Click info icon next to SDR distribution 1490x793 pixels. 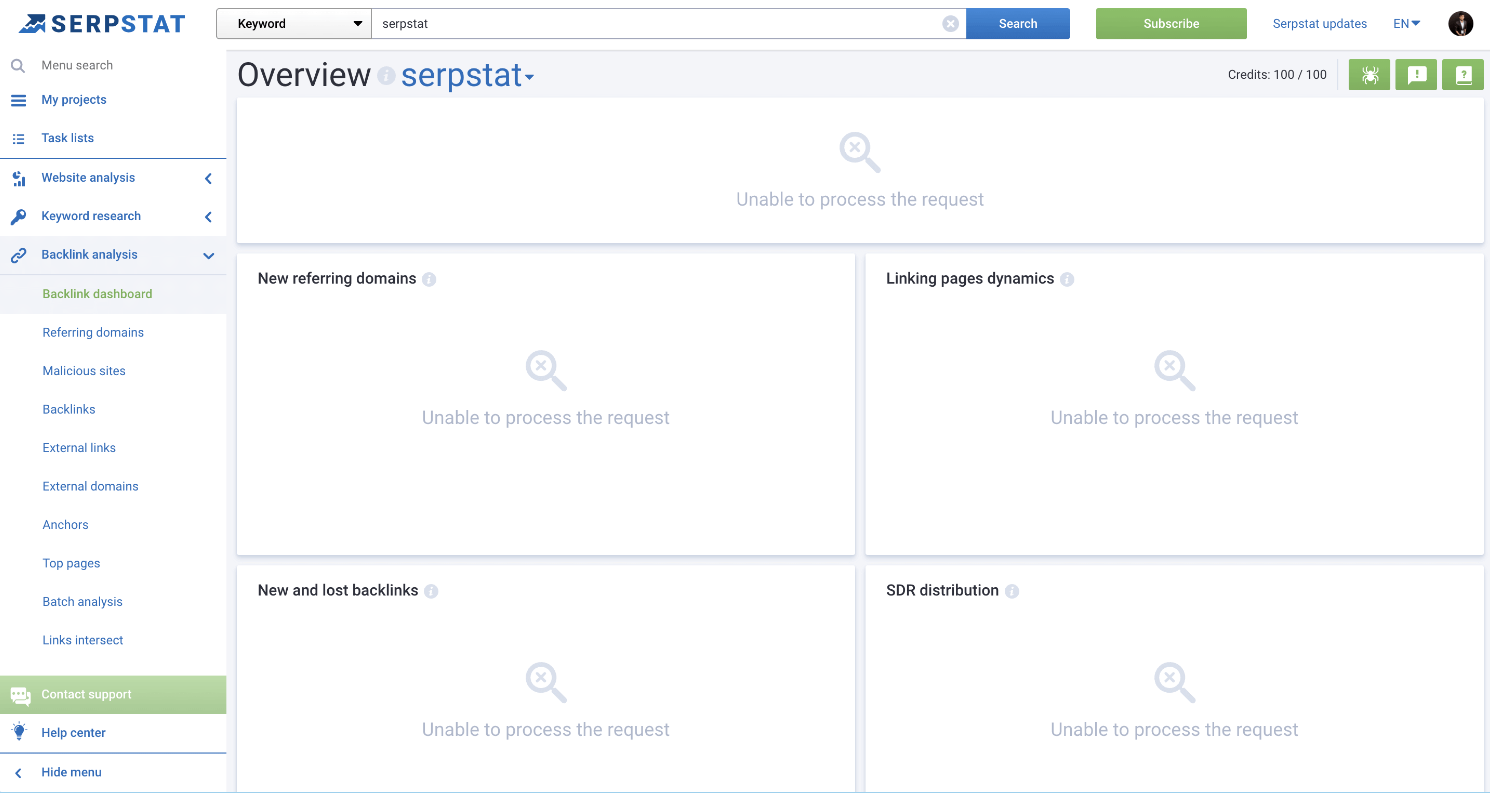click(x=1012, y=592)
